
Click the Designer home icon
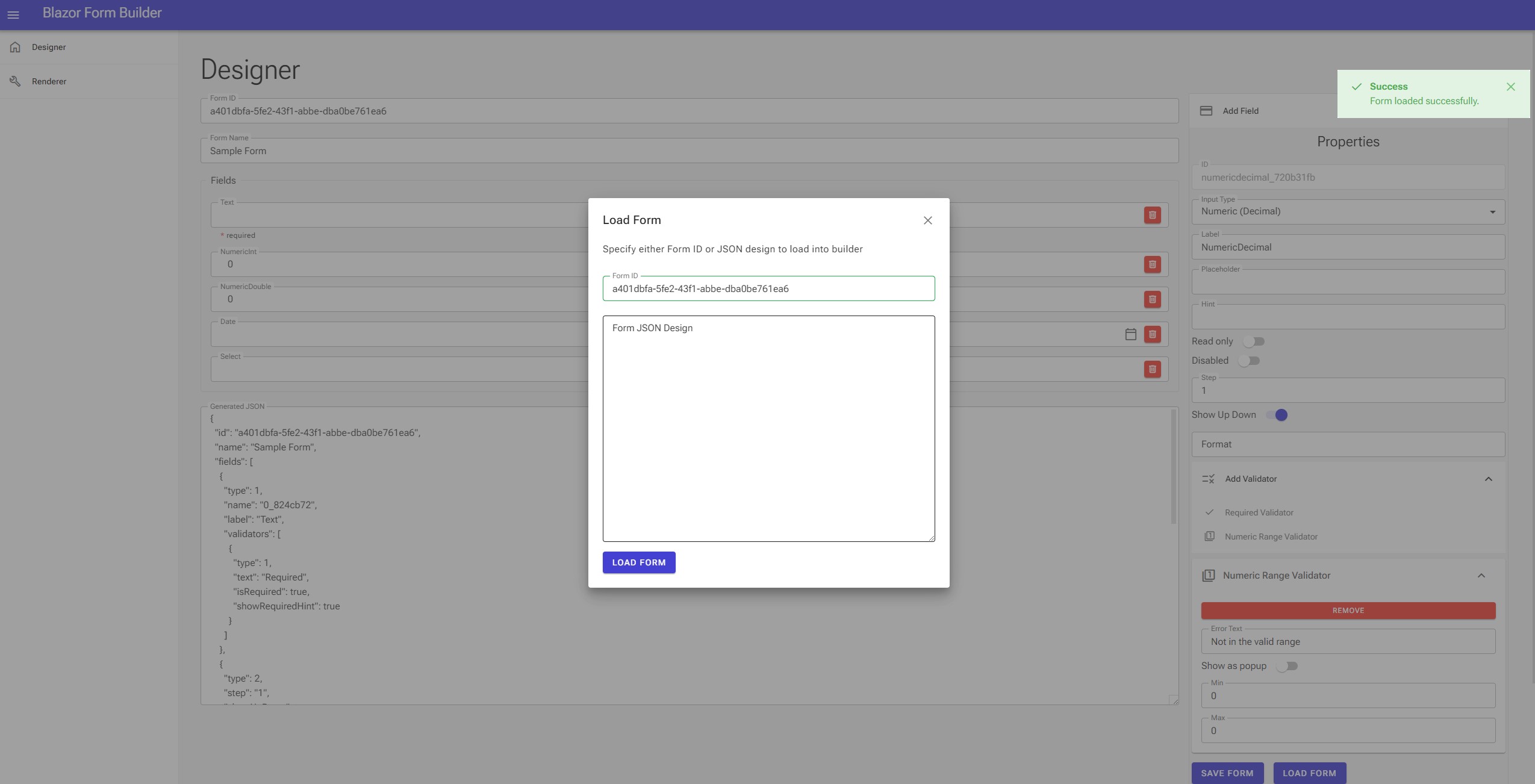point(16,47)
